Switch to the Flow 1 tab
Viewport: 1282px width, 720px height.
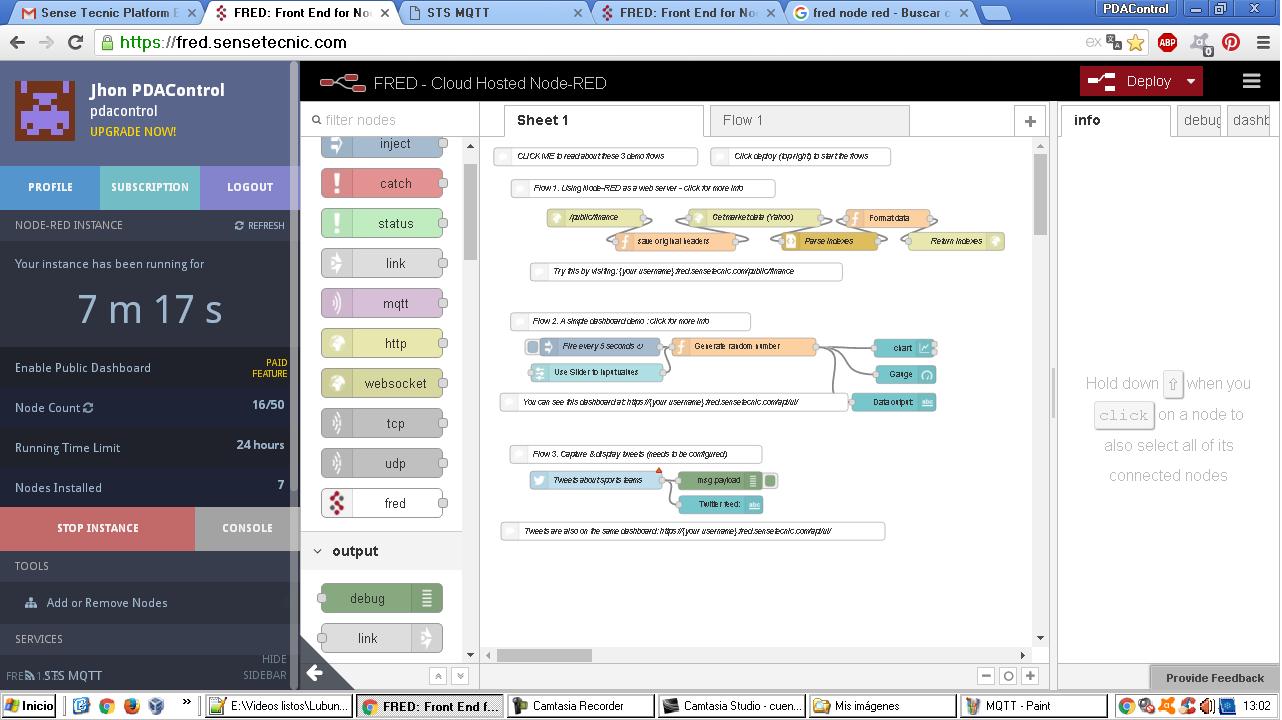(809, 120)
